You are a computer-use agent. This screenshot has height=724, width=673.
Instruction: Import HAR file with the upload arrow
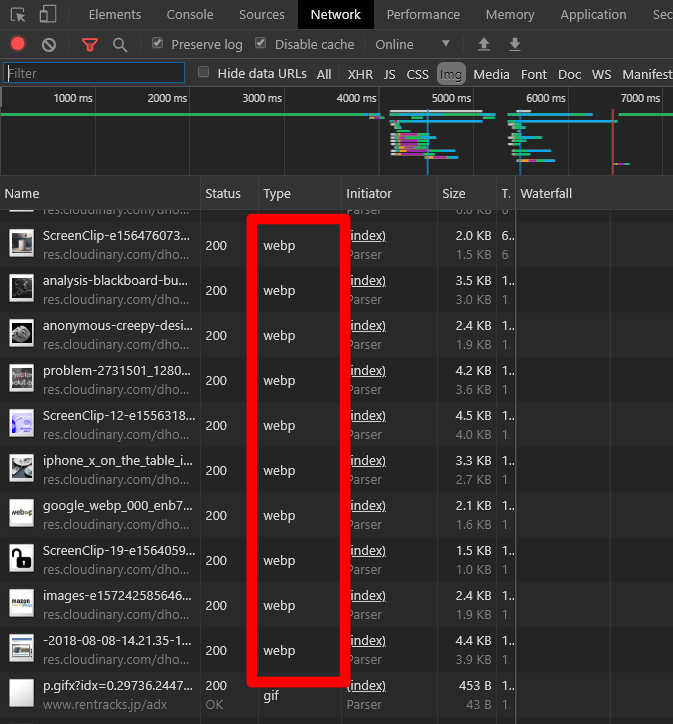click(x=483, y=44)
